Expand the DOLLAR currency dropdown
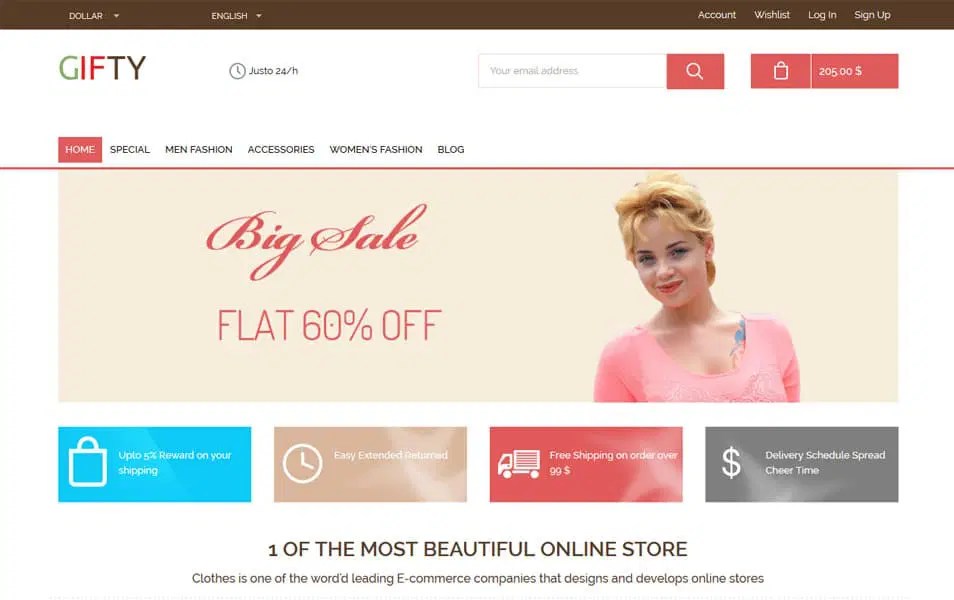The image size is (954, 600). pos(94,16)
